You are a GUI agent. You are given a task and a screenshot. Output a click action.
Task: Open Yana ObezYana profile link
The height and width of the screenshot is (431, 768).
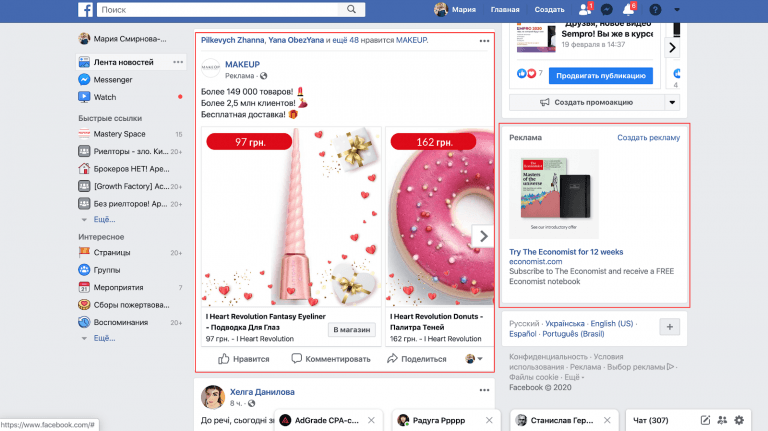pos(296,40)
